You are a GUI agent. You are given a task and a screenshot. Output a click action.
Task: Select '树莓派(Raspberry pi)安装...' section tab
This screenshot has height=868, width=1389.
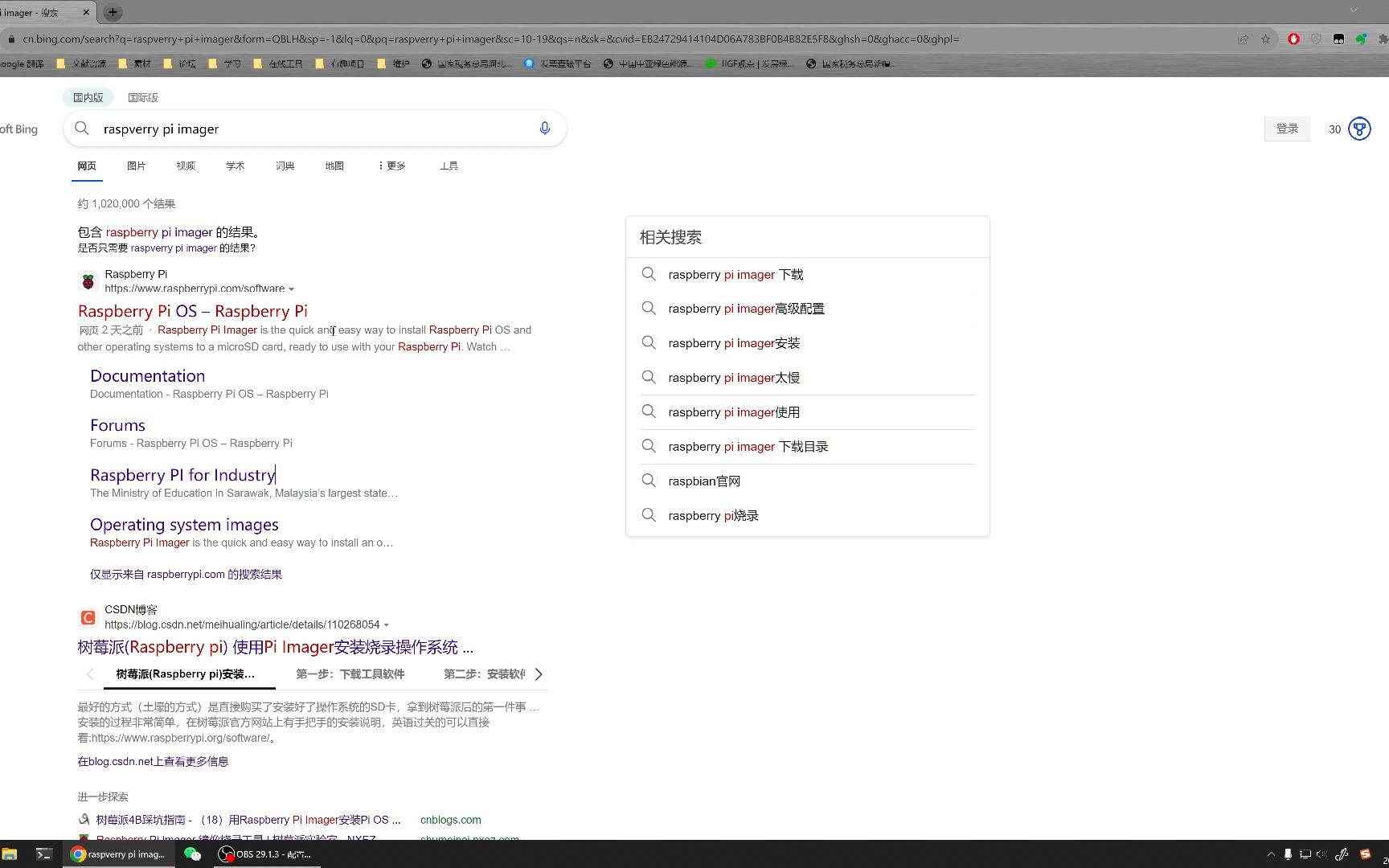coord(186,674)
